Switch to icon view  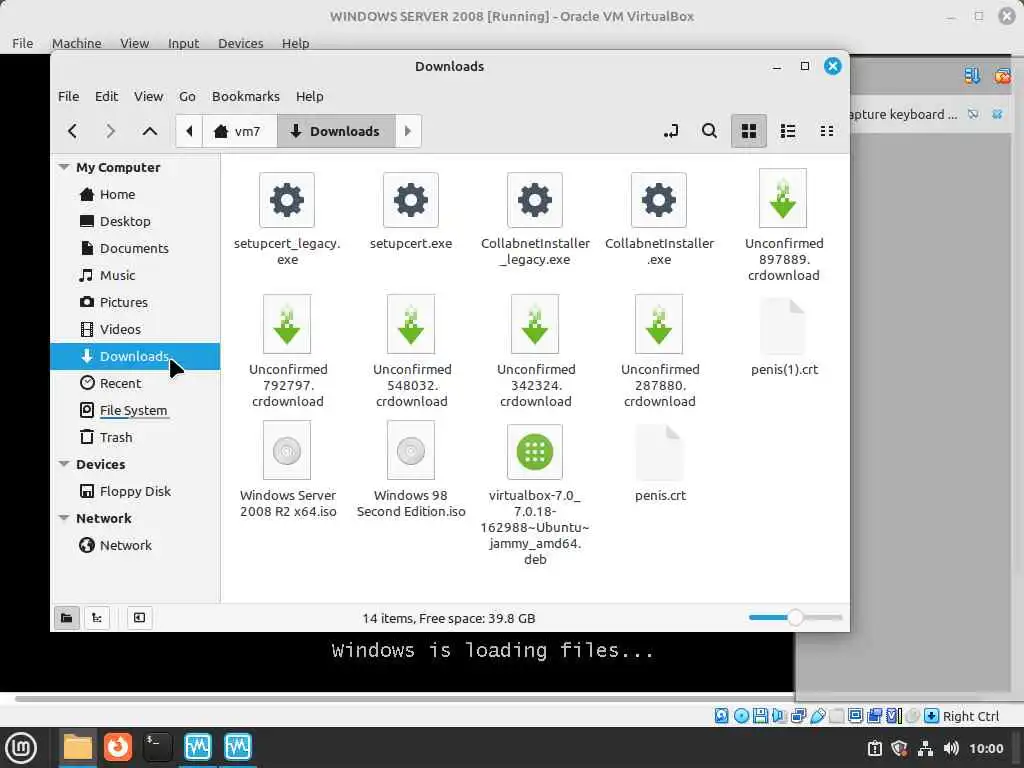coord(748,131)
